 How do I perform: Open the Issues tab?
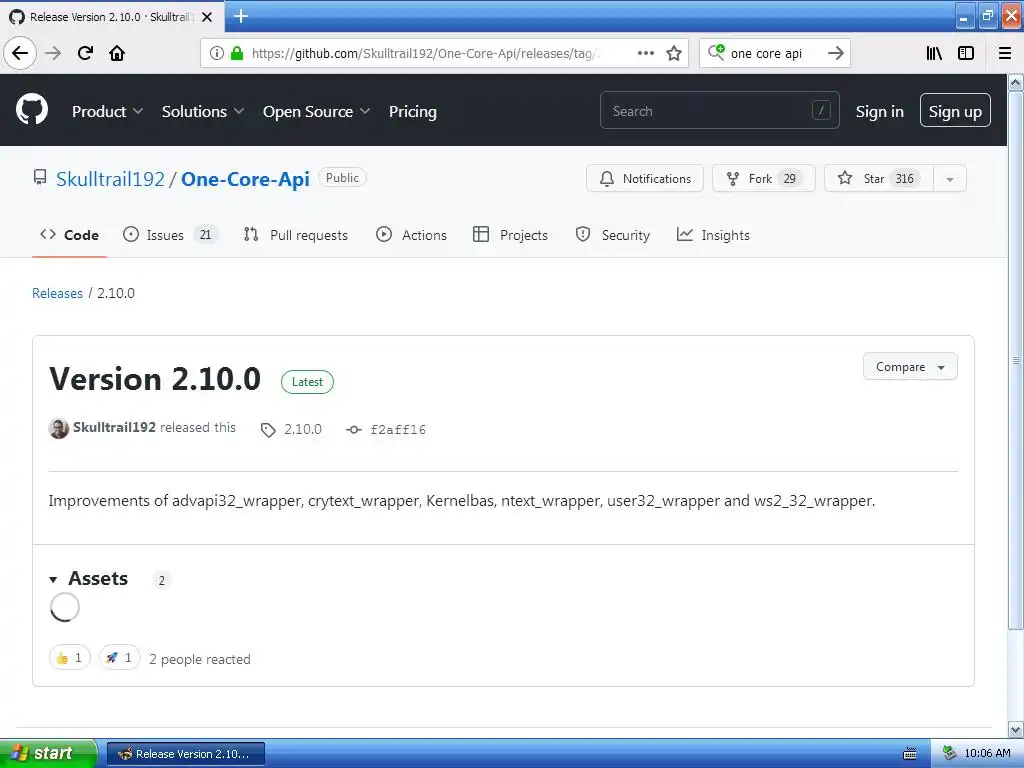coord(170,235)
